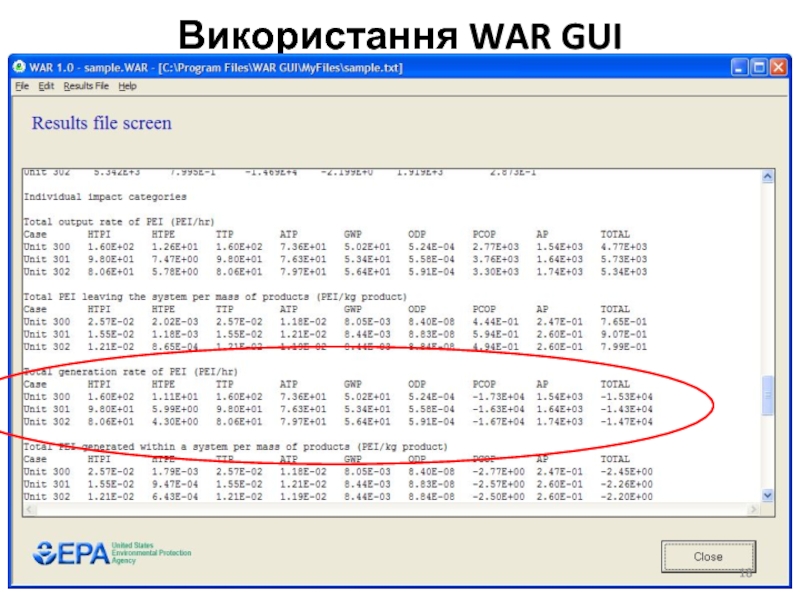This screenshot has width=800, height=600.
Task: Click value 7.65E-01 in the TOTAL column
Action: pyautogui.click(x=623, y=322)
